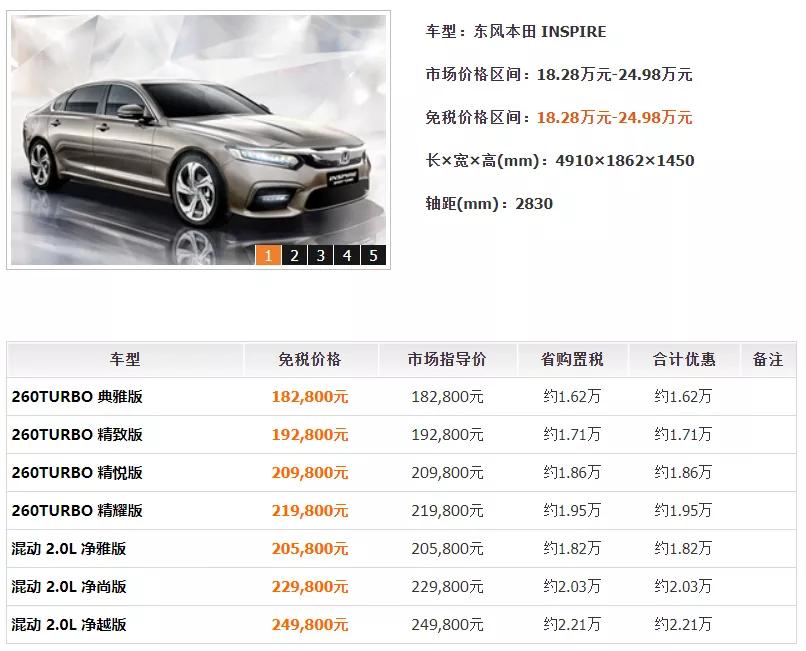806x651 pixels.
Task: Click the 省购置税 column header
Action: [x=572, y=359]
